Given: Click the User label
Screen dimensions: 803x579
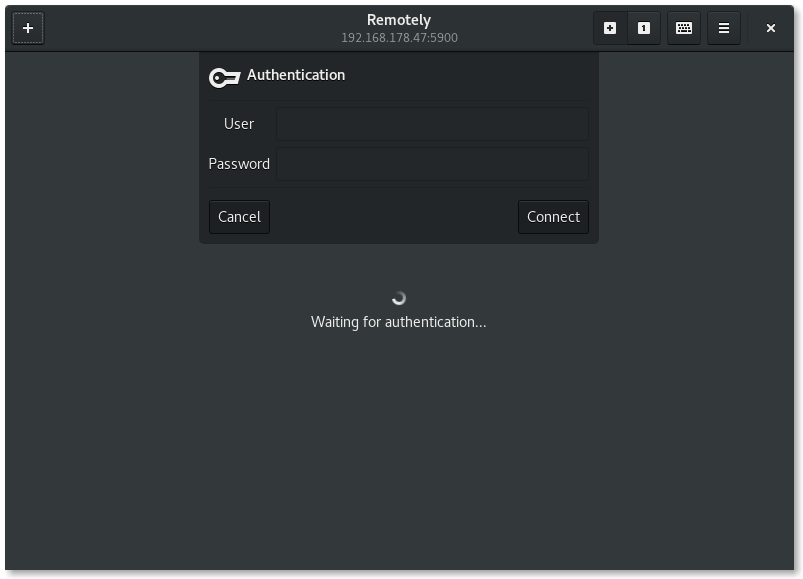Looking at the screenshot, I should click(239, 124).
